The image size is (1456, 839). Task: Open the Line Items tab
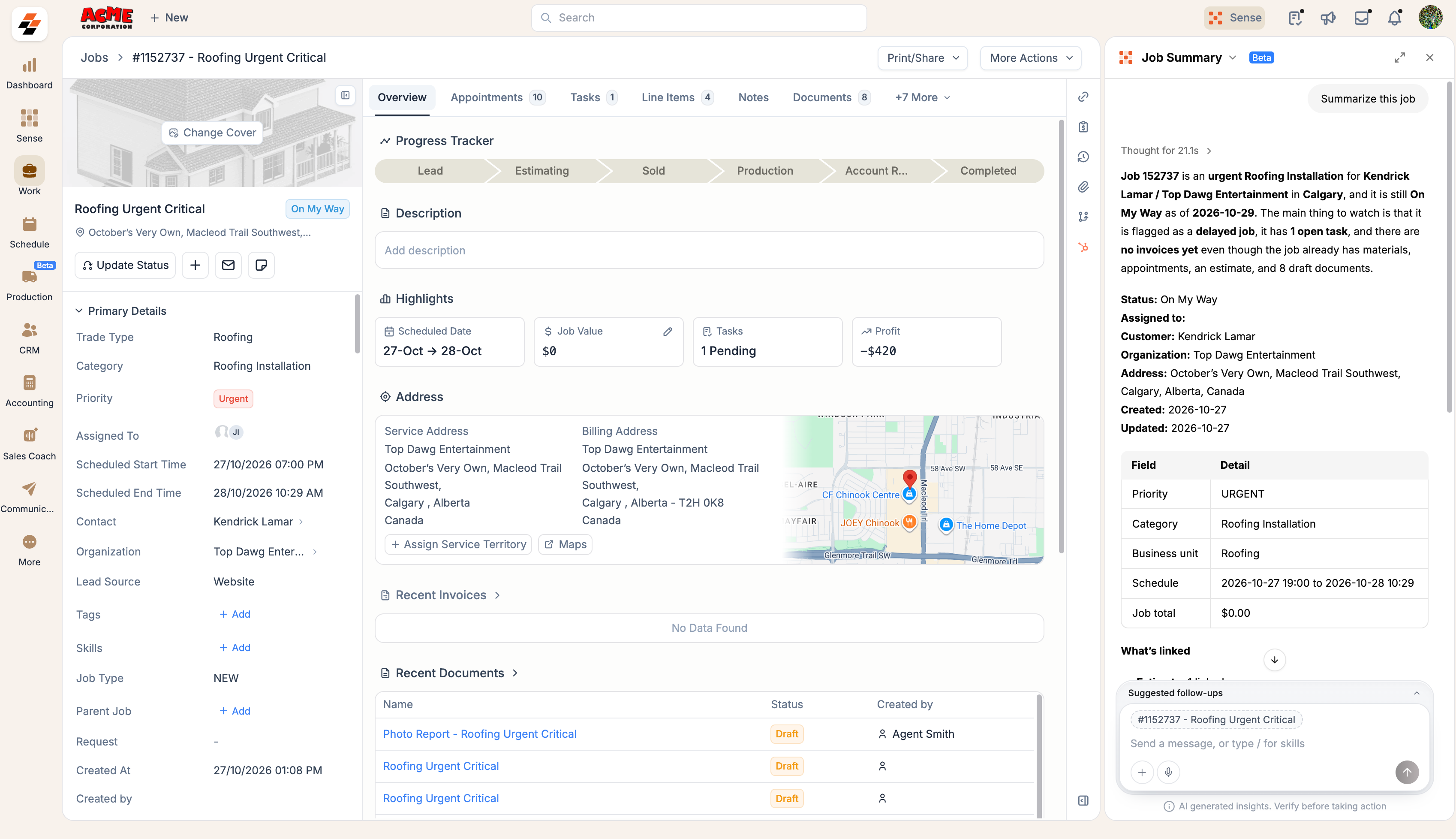point(677,97)
